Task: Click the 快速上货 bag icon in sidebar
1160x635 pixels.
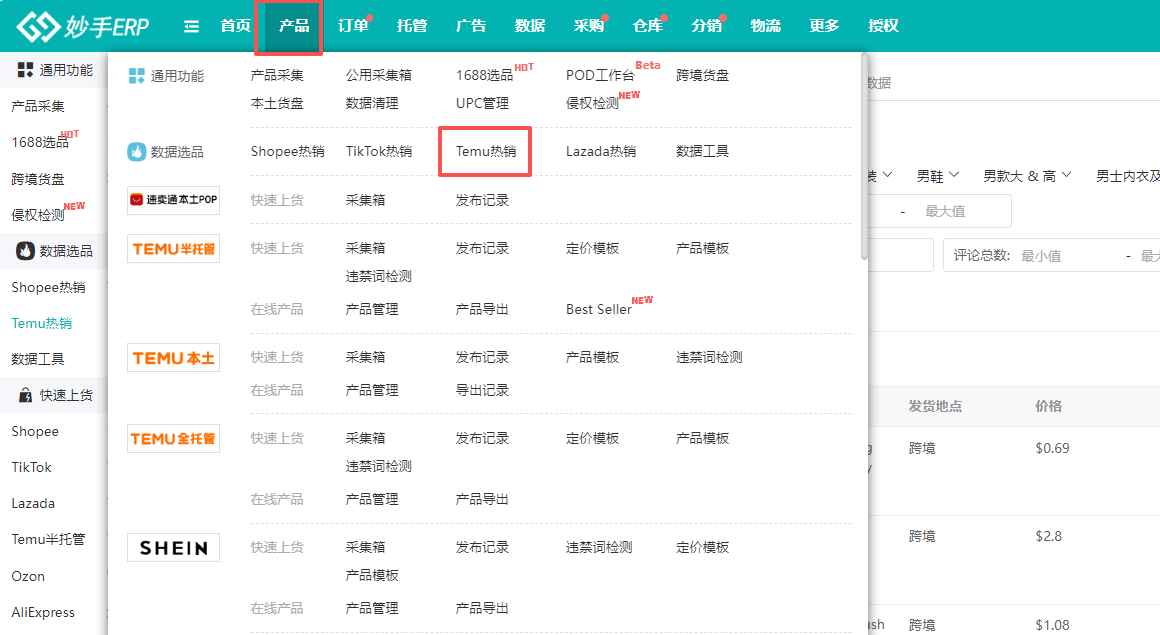Action: [x=25, y=395]
